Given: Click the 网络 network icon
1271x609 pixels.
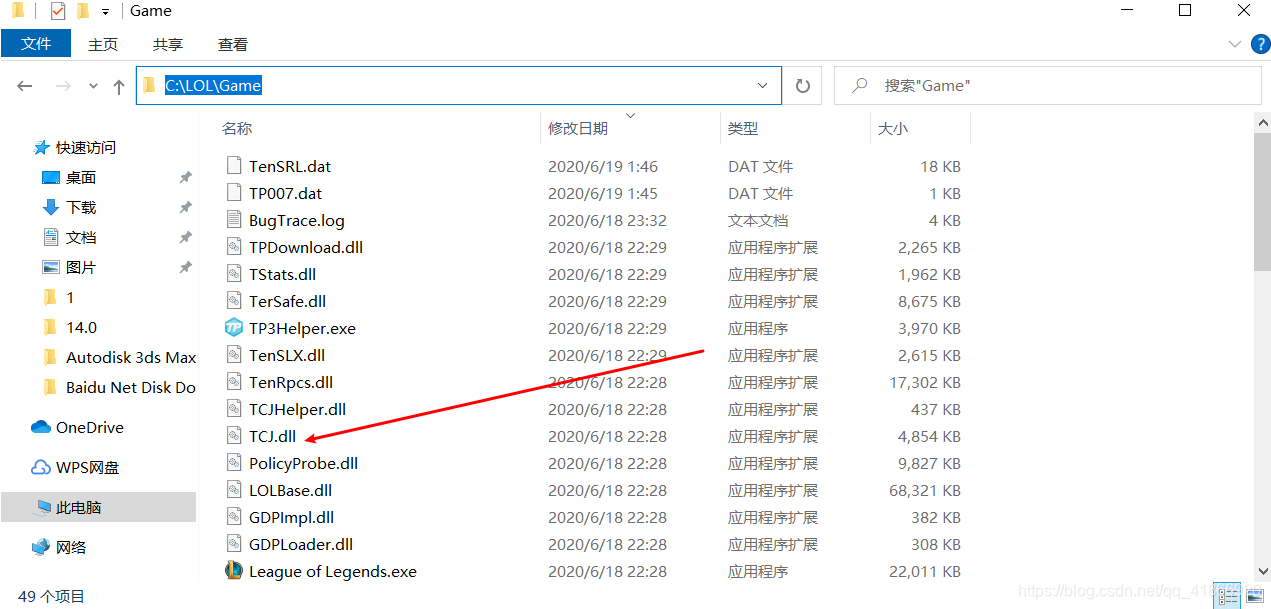Looking at the screenshot, I should (41, 547).
